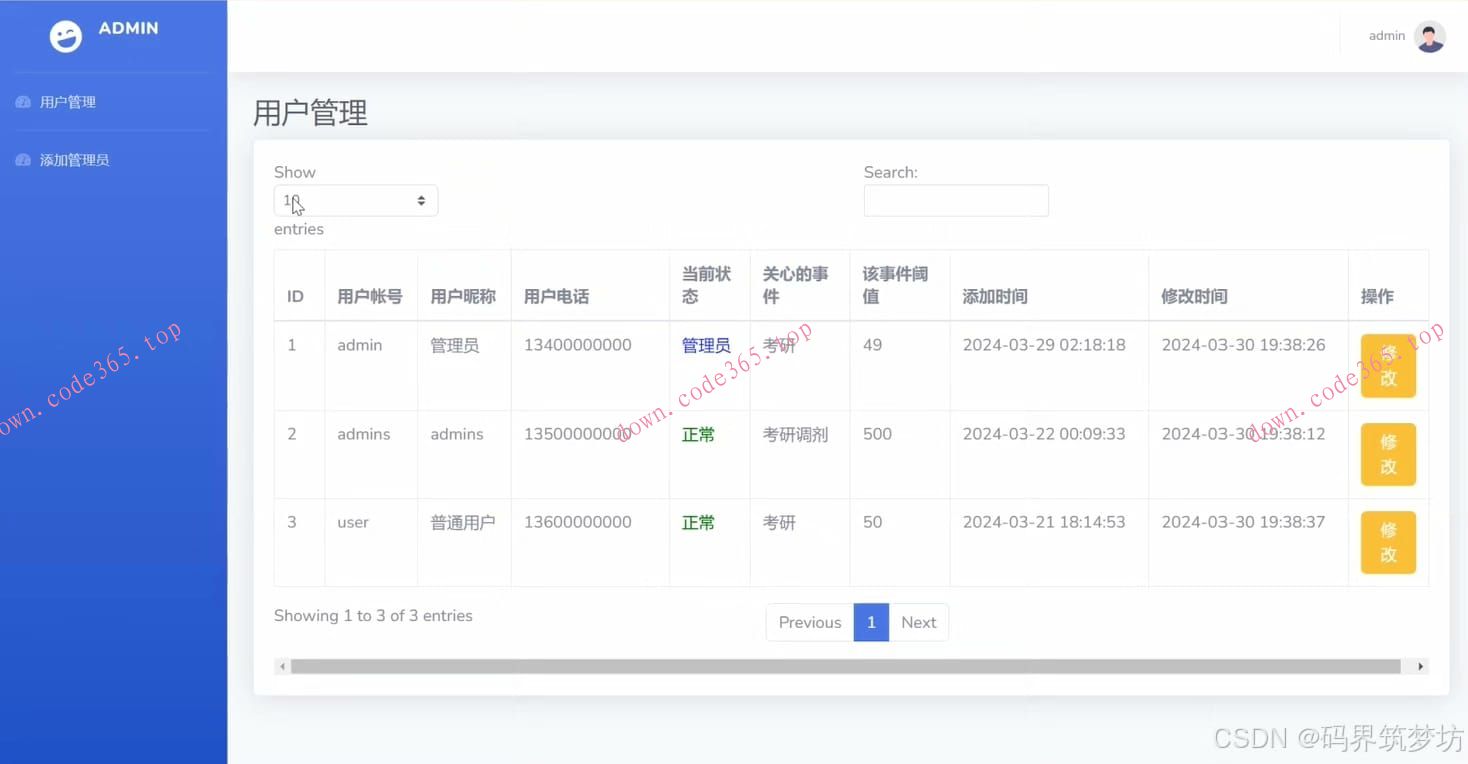Click add time 2024-03-21 18:14:53
The width and height of the screenshot is (1468, 764).
tap(1044, 522)
